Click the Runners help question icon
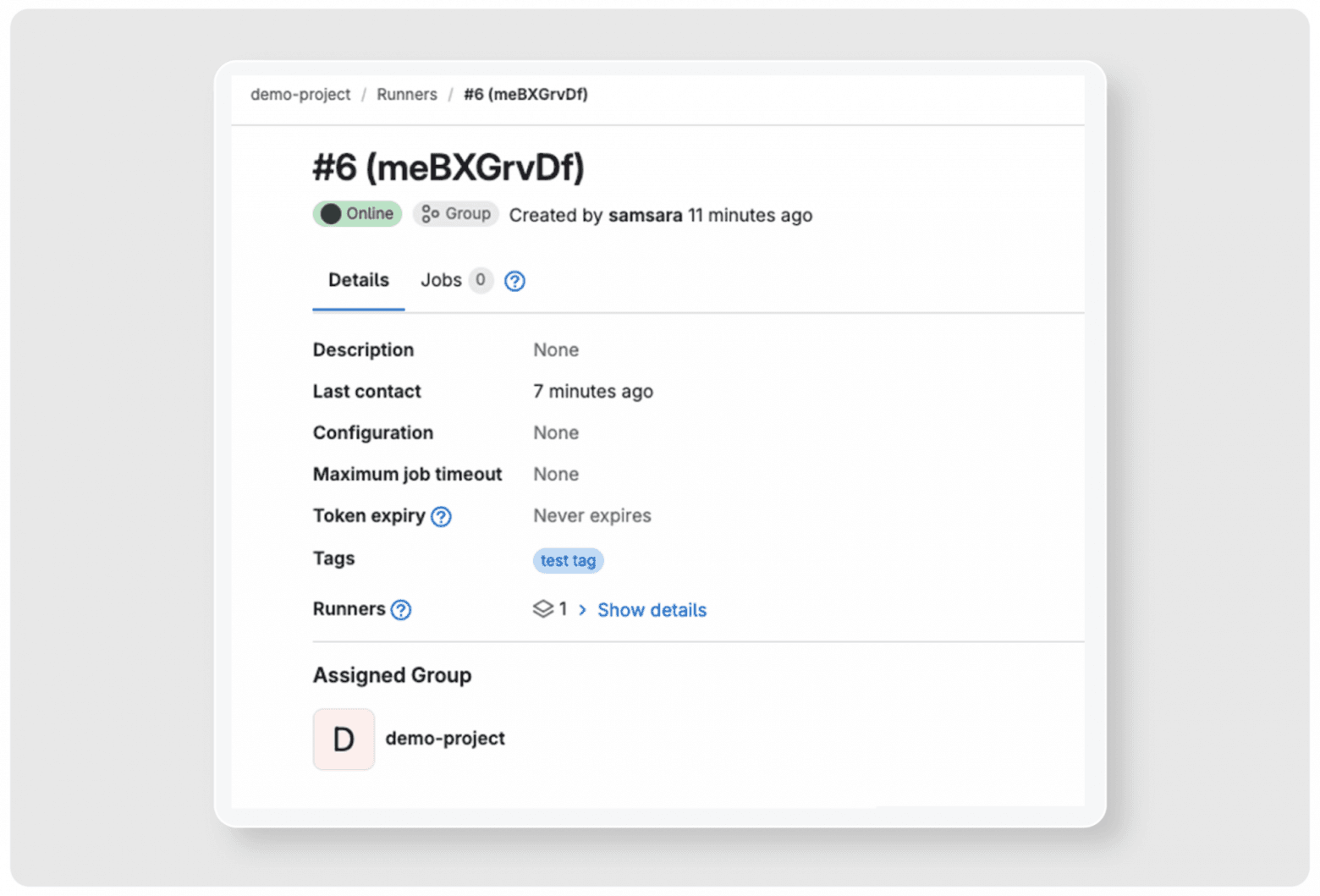1320x896 pixels. (x=401, y=610)
